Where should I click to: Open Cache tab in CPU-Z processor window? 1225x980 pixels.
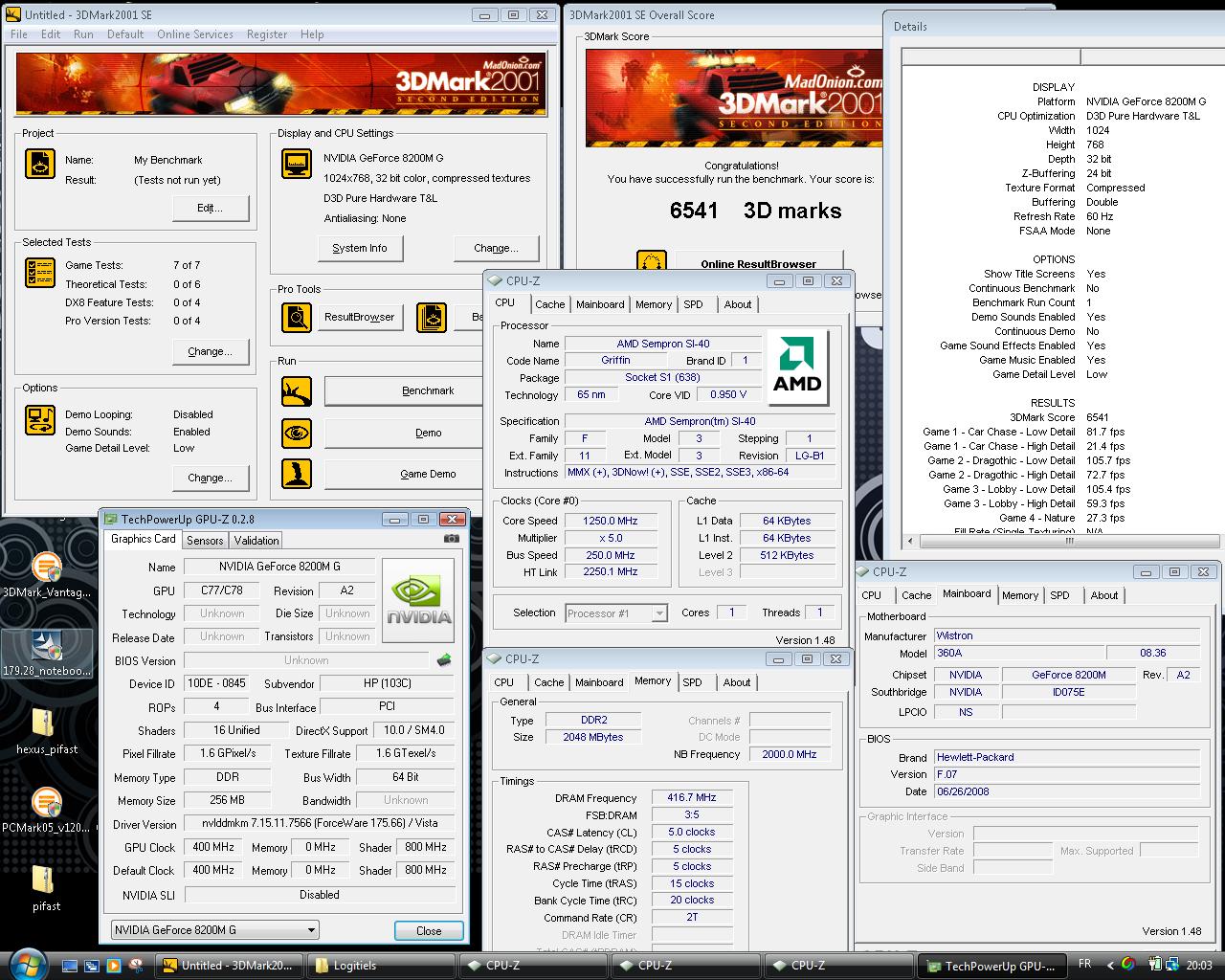click(549, 304)
